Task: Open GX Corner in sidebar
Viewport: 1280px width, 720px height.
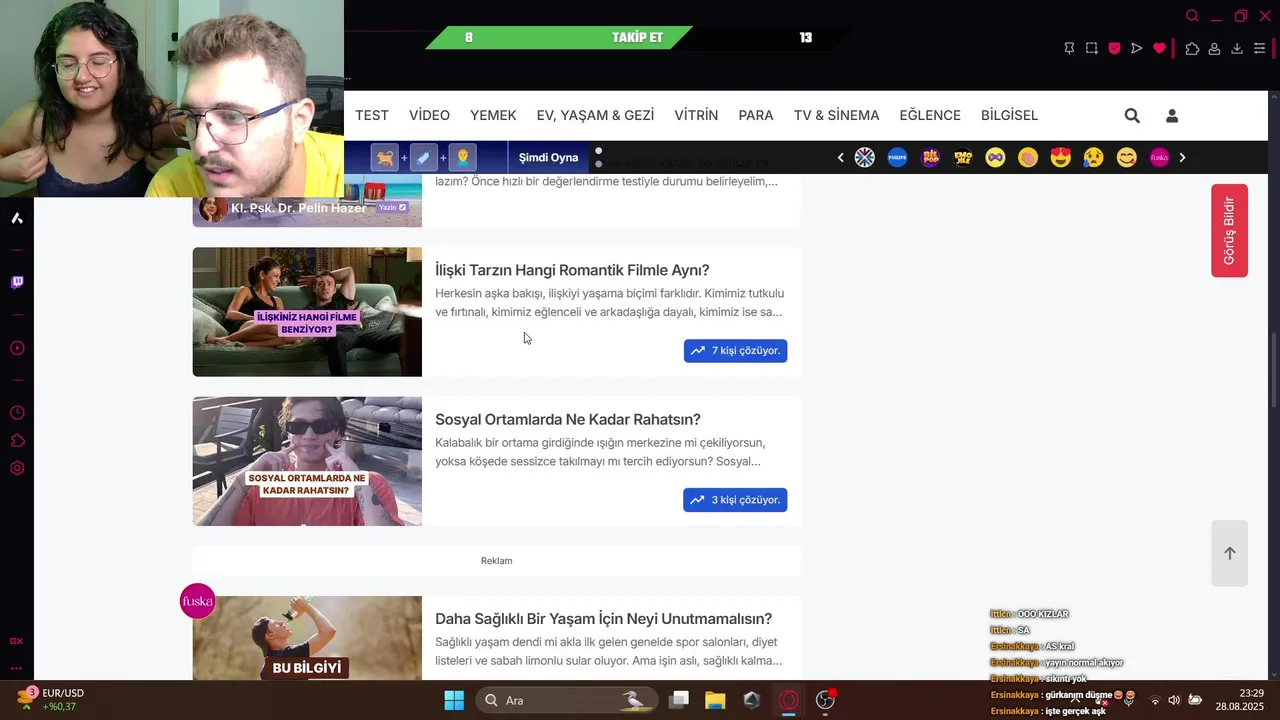Action: pyautogui.click(x=17, y=641)
